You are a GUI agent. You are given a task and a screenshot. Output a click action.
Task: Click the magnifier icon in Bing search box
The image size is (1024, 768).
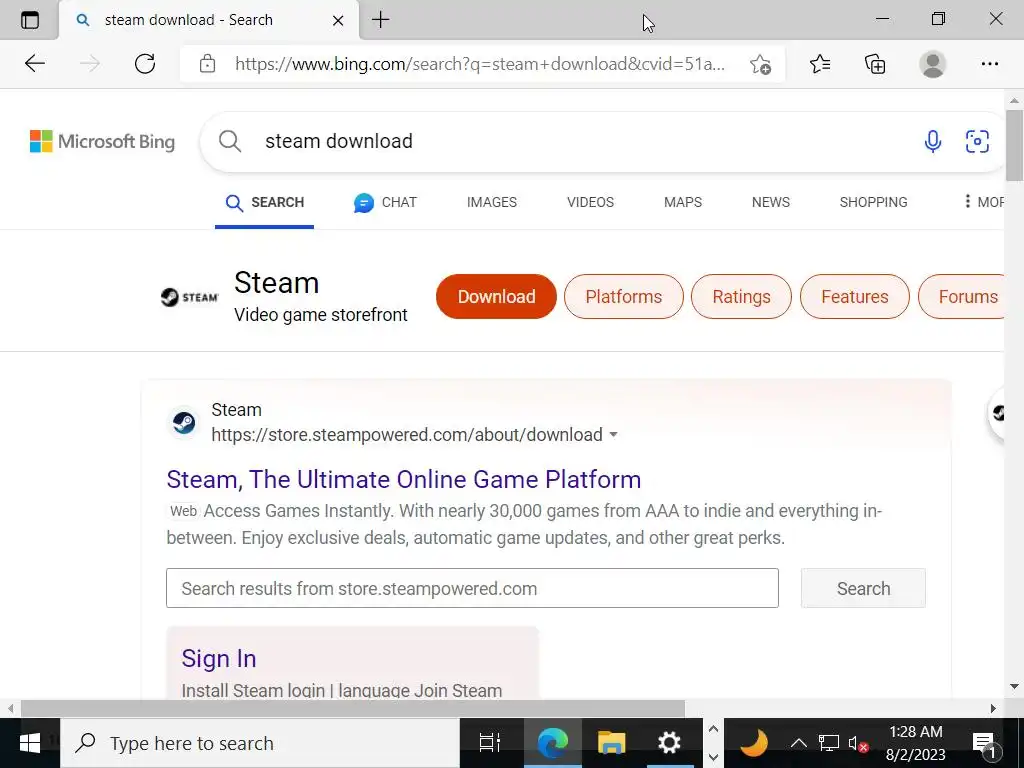coord(230,141)
